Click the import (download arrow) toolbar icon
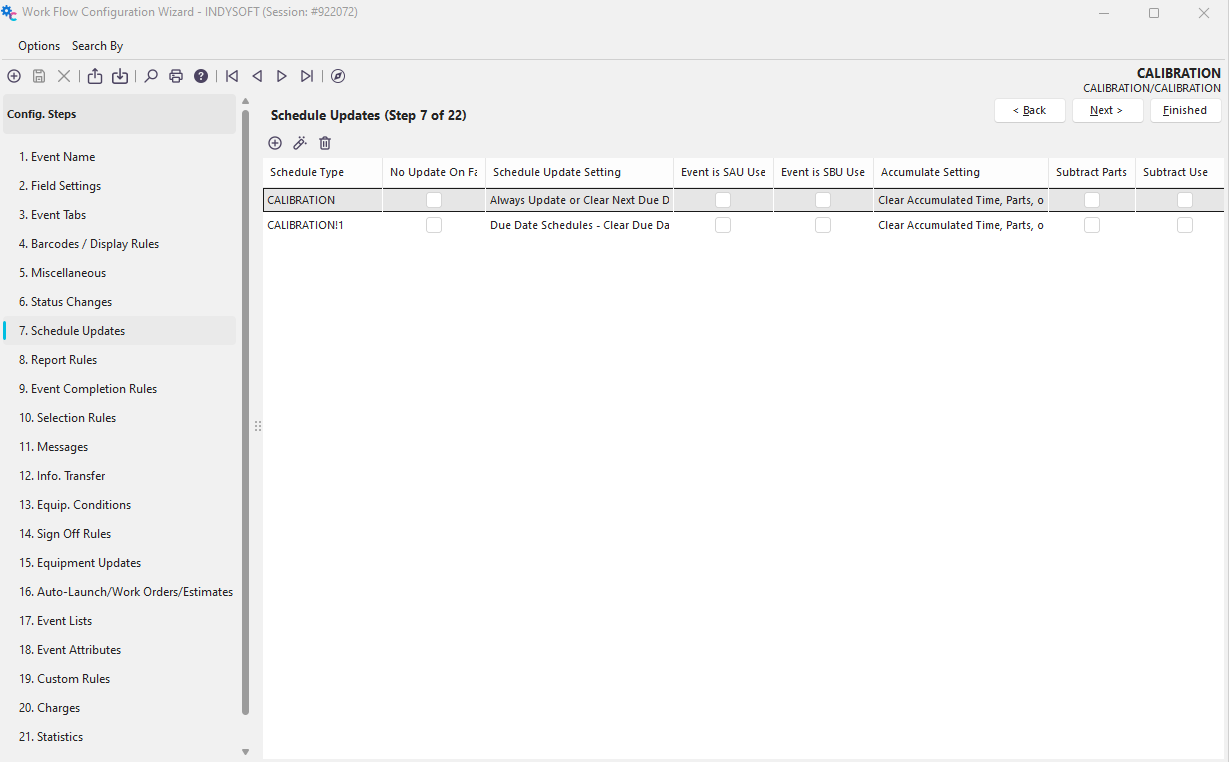 point(120,76)
